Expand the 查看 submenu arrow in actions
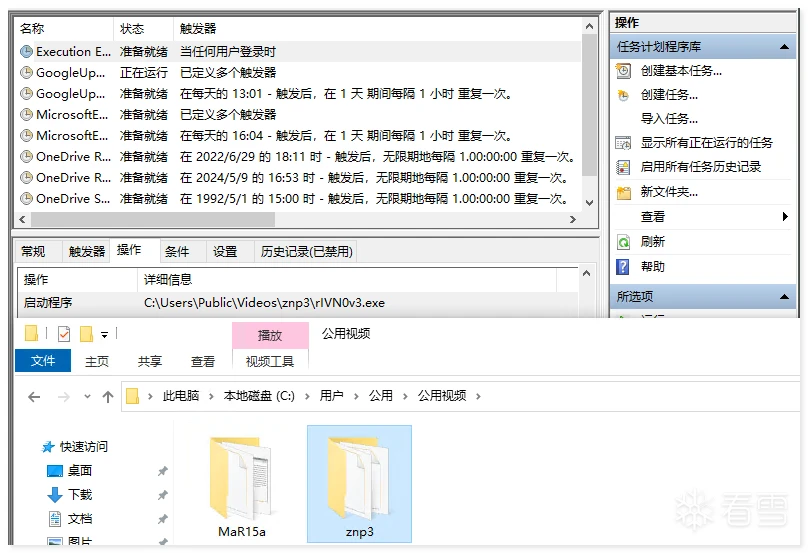Image resolution: width=808 pixels, height=553 pixels. [x=785, y=216]
